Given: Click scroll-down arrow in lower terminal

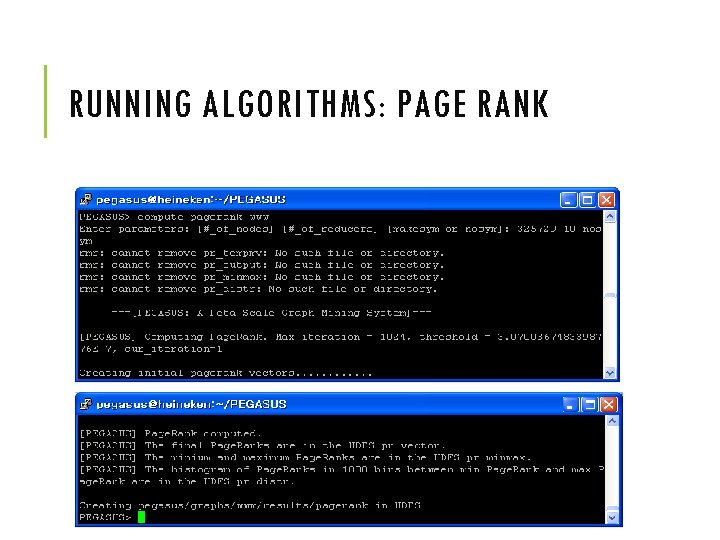Looking at the screenshot, I should pyautogui.click(x=612, y=518).
